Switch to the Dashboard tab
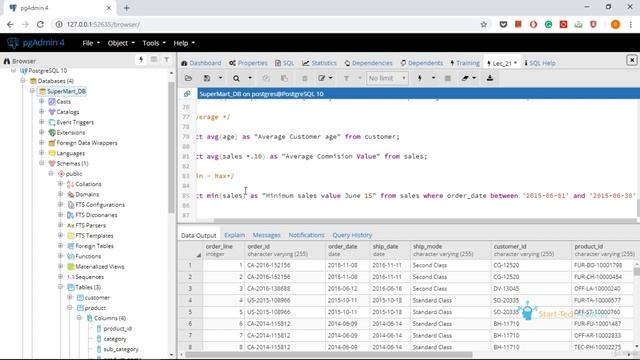This screenshot has width=640, height=360. 201,63
